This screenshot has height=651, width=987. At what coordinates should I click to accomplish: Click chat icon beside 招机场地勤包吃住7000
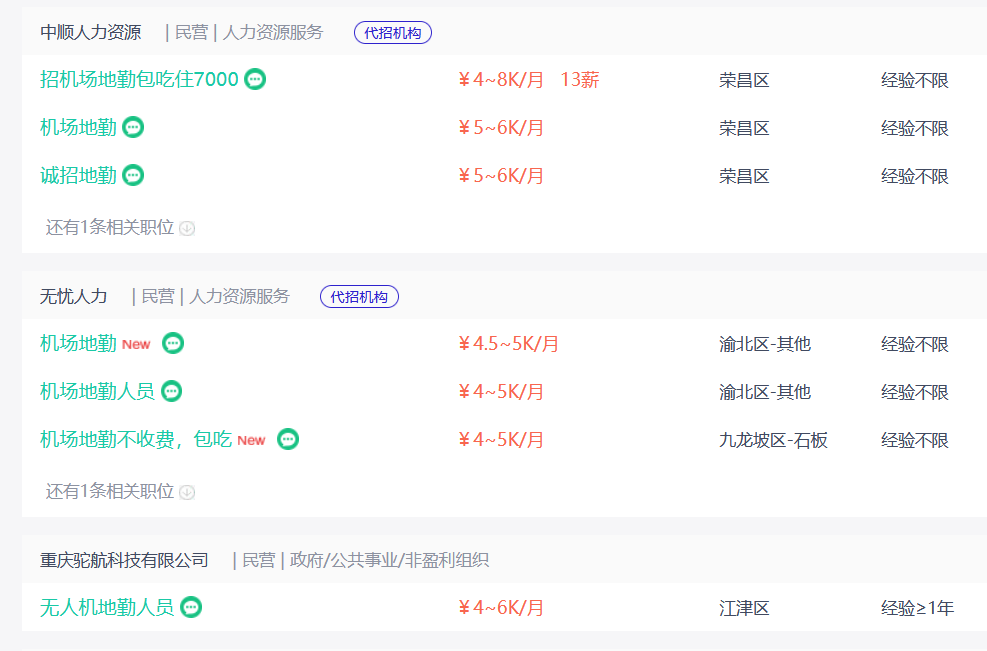[255, 79]
